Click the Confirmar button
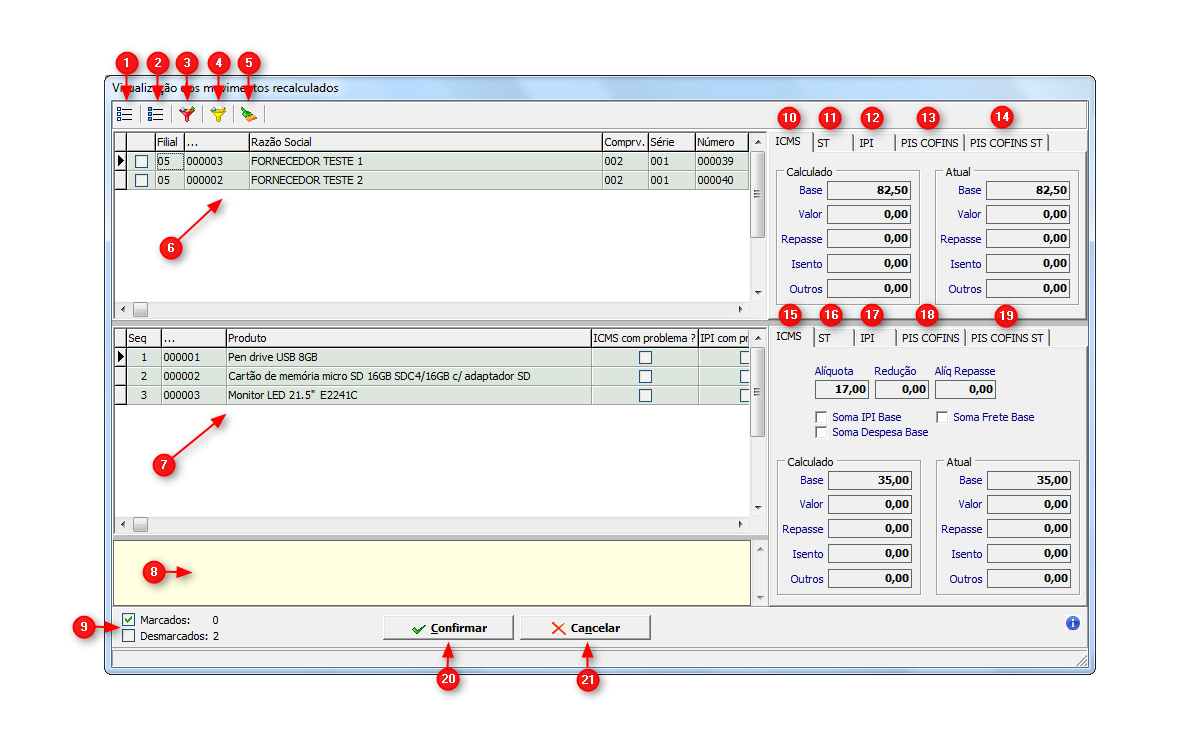The image size is (1200, 750). pos(448,628)
